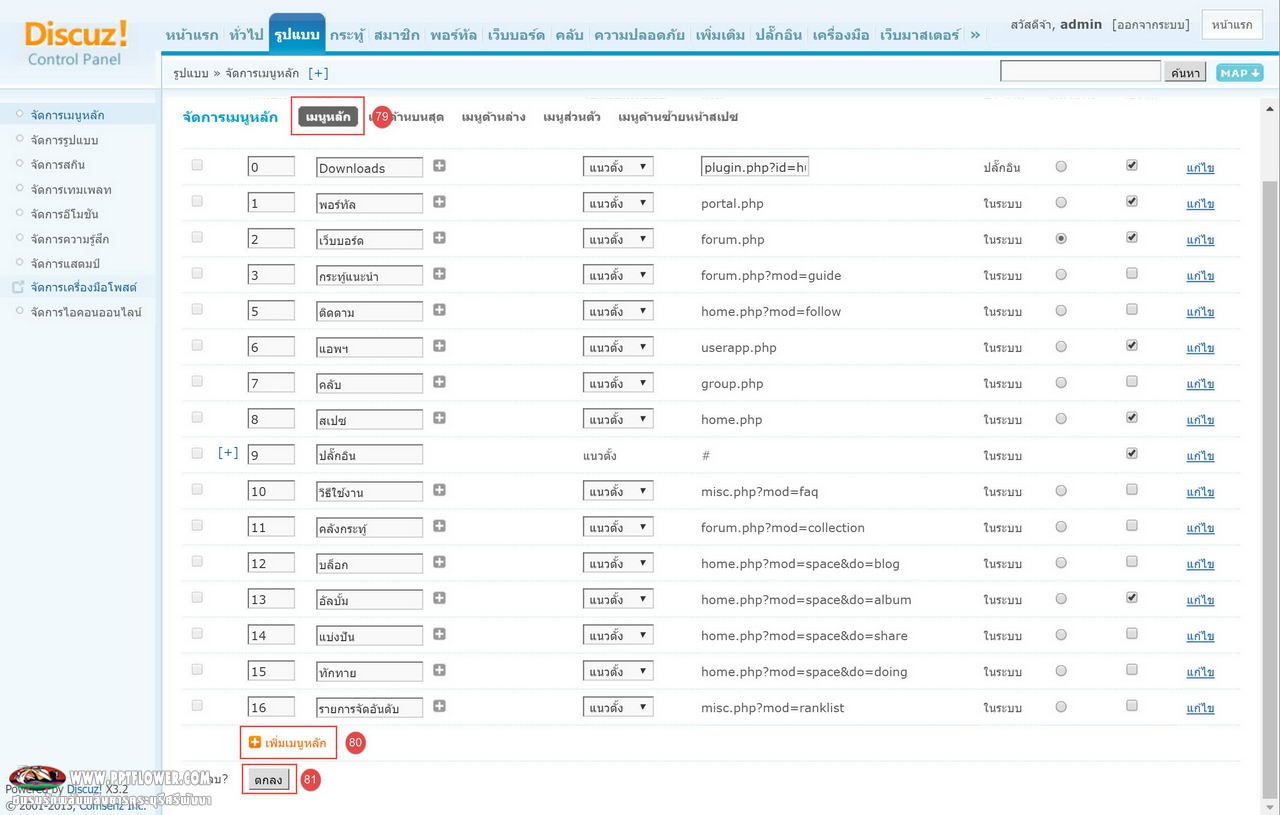The height and width of the screenshot is (815, 1280).
Task: Open the แนวตั้ง dropdown for userapp.php row
Action: click(x=618, y=347)
